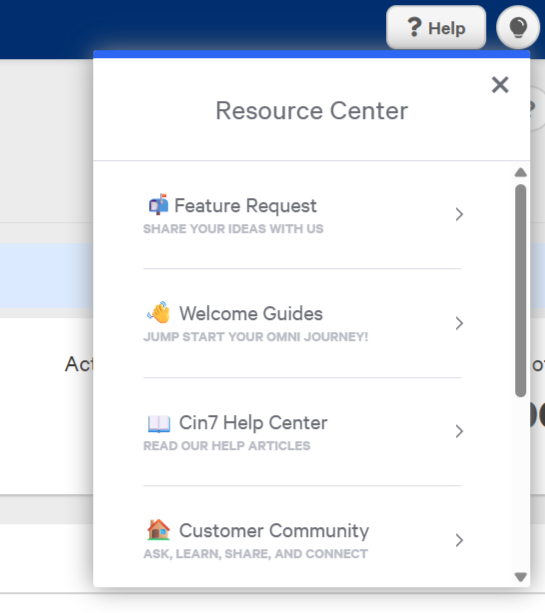The height and width of the screenshot is (613, 545).
Task: Click 'JUMP START YOUR OMNI JOURNEY!' subtitle
Action: 256,337
